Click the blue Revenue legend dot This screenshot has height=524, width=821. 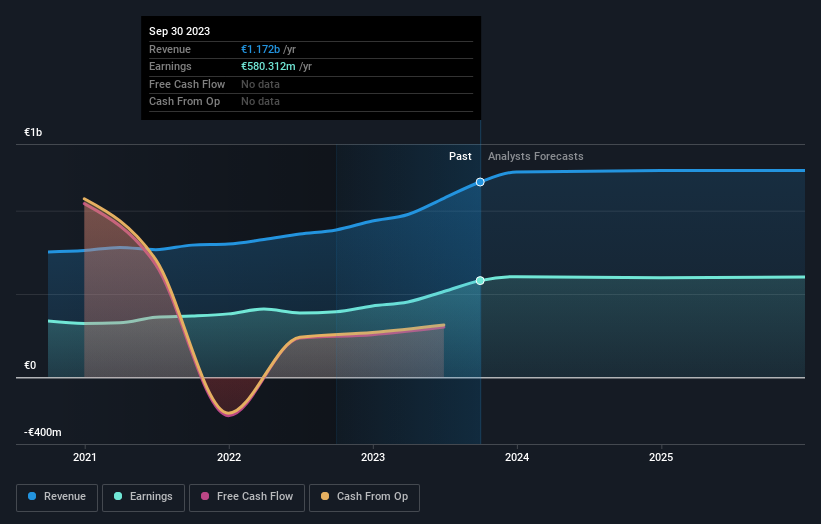pos(32,496)
